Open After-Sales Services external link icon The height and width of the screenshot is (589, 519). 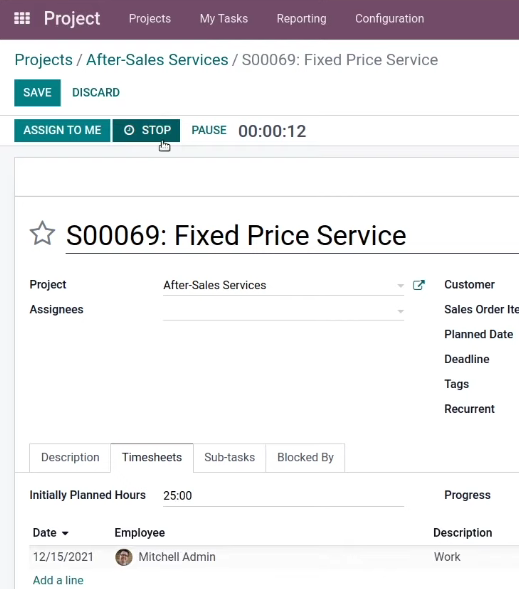[x=418, y=285]
